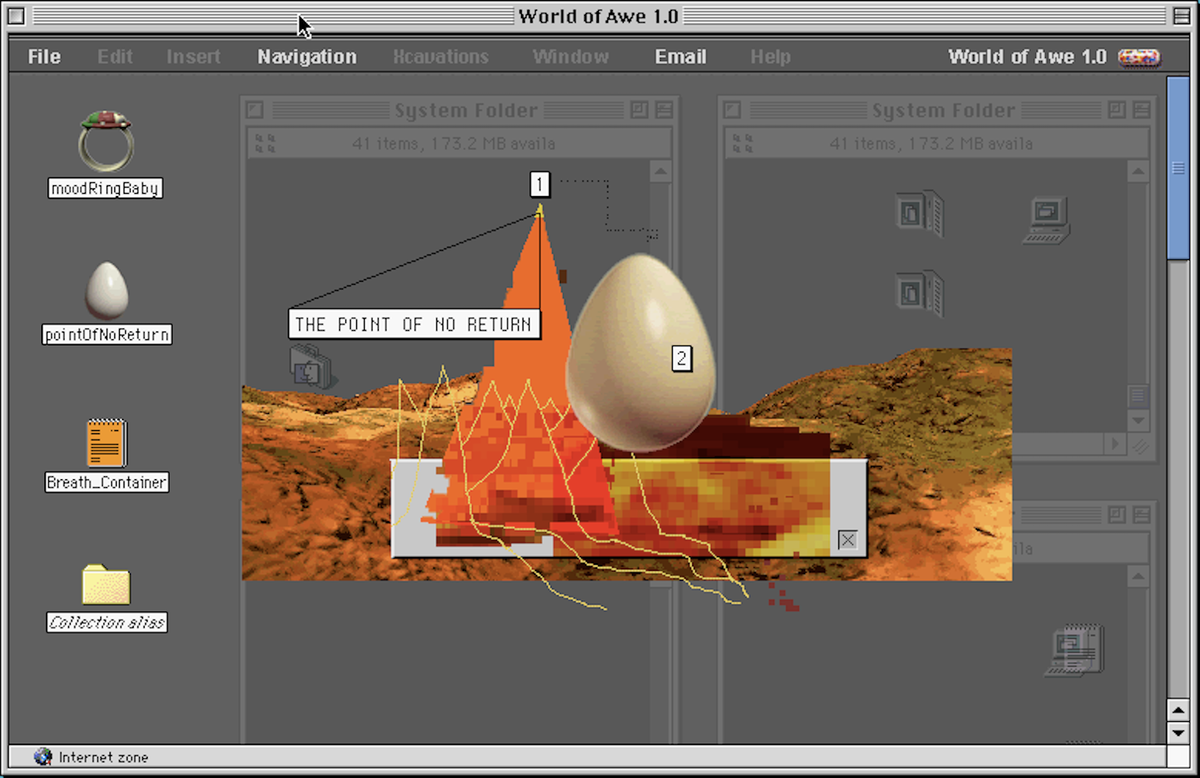Click the main window's scroll down arrow
Screen dimensions: 1200x778
(1179, 733)
